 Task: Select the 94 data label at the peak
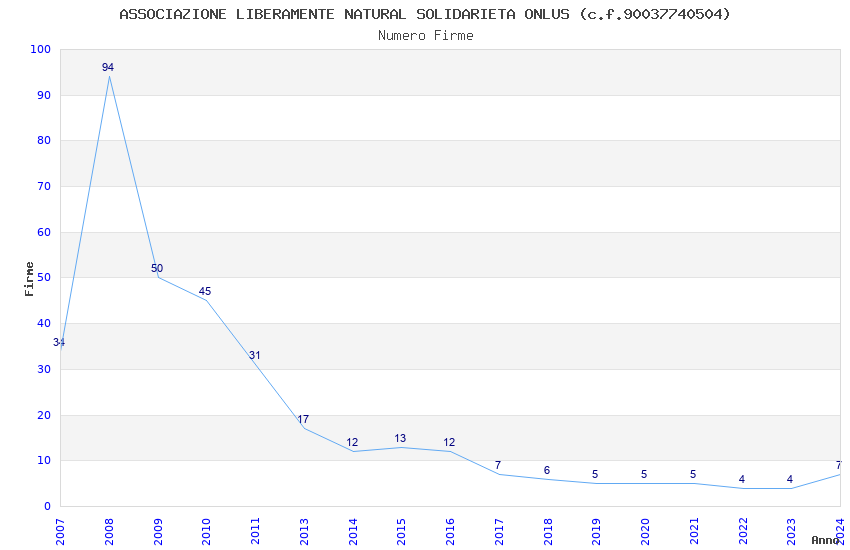[x=108, y=67]
